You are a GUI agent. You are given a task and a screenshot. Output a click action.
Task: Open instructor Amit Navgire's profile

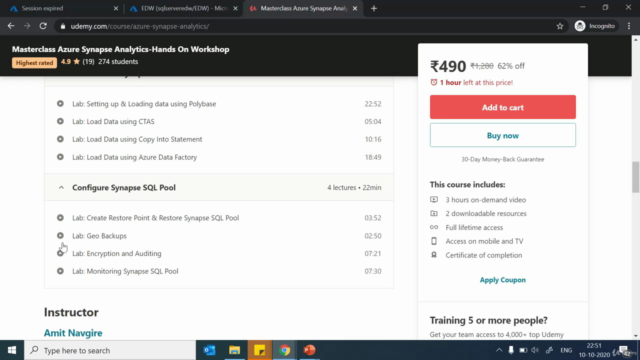73,333
